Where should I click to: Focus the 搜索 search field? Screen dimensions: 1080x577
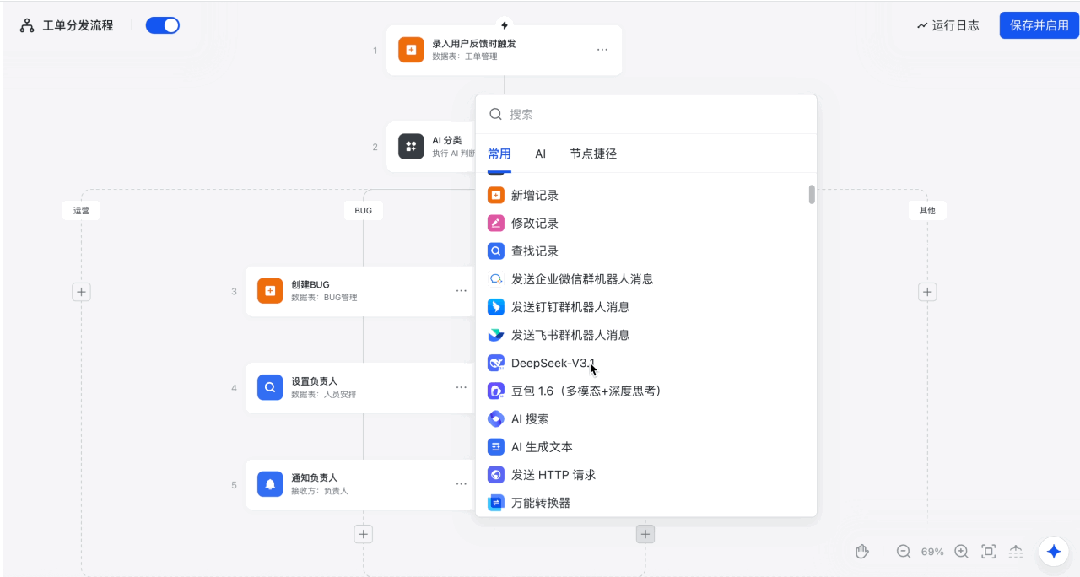646,114
